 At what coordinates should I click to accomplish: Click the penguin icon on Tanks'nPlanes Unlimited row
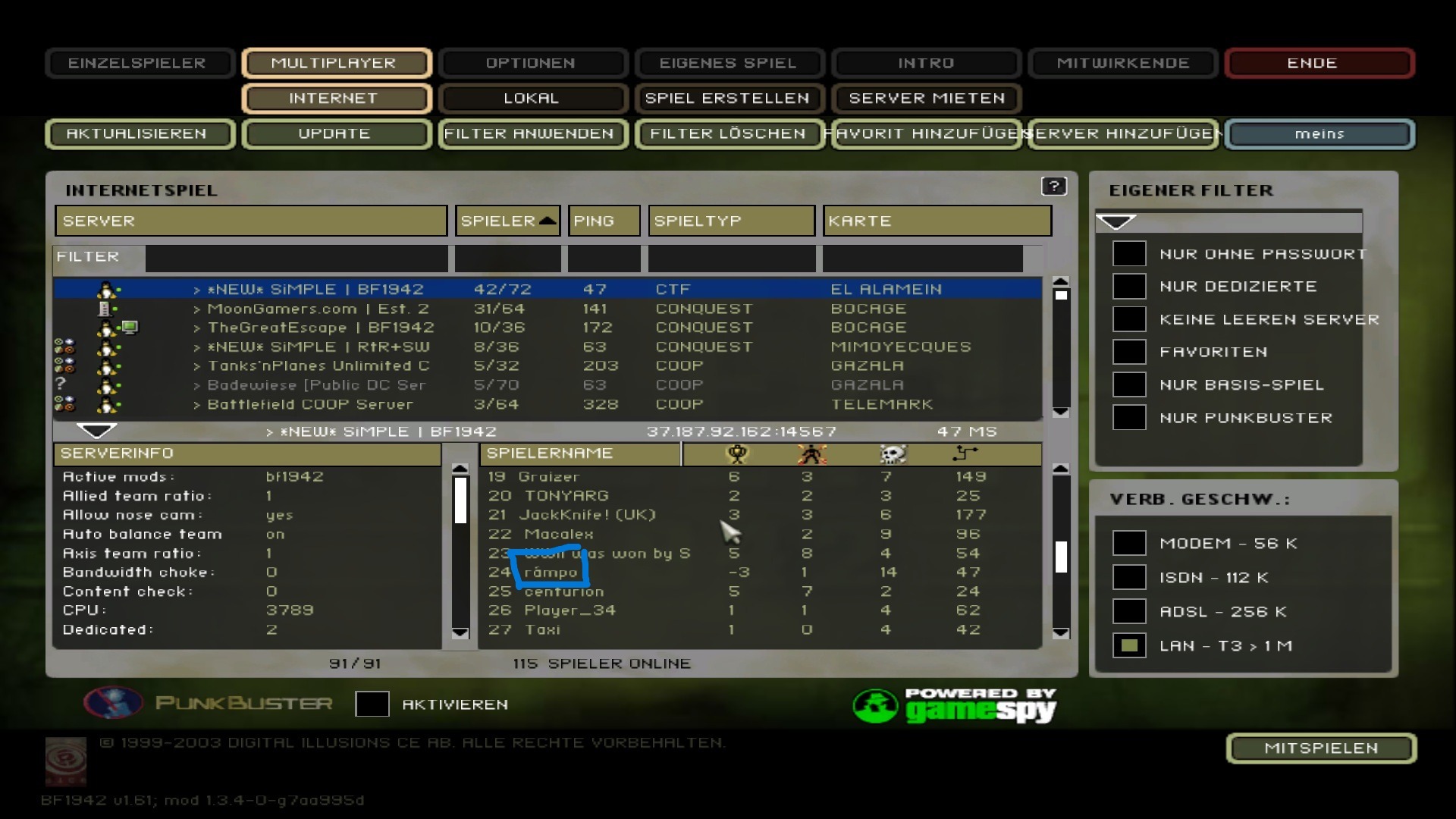pyautogui.click(x=108, y=366)
